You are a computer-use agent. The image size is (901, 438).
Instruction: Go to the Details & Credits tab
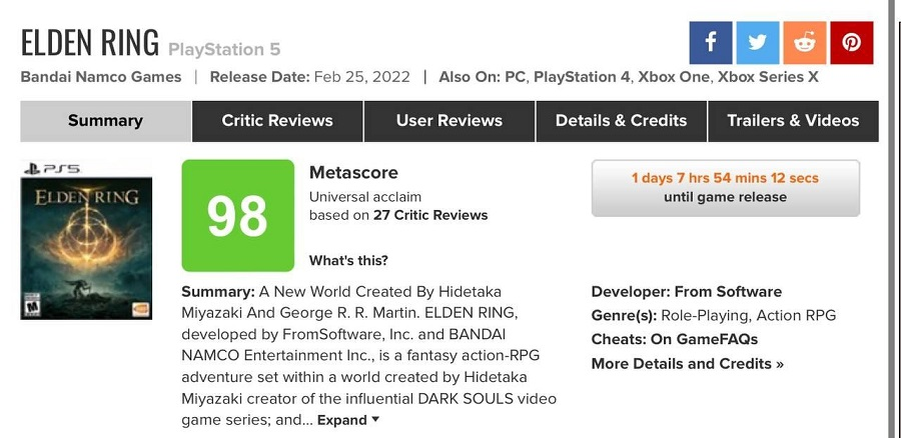(621, 121)
